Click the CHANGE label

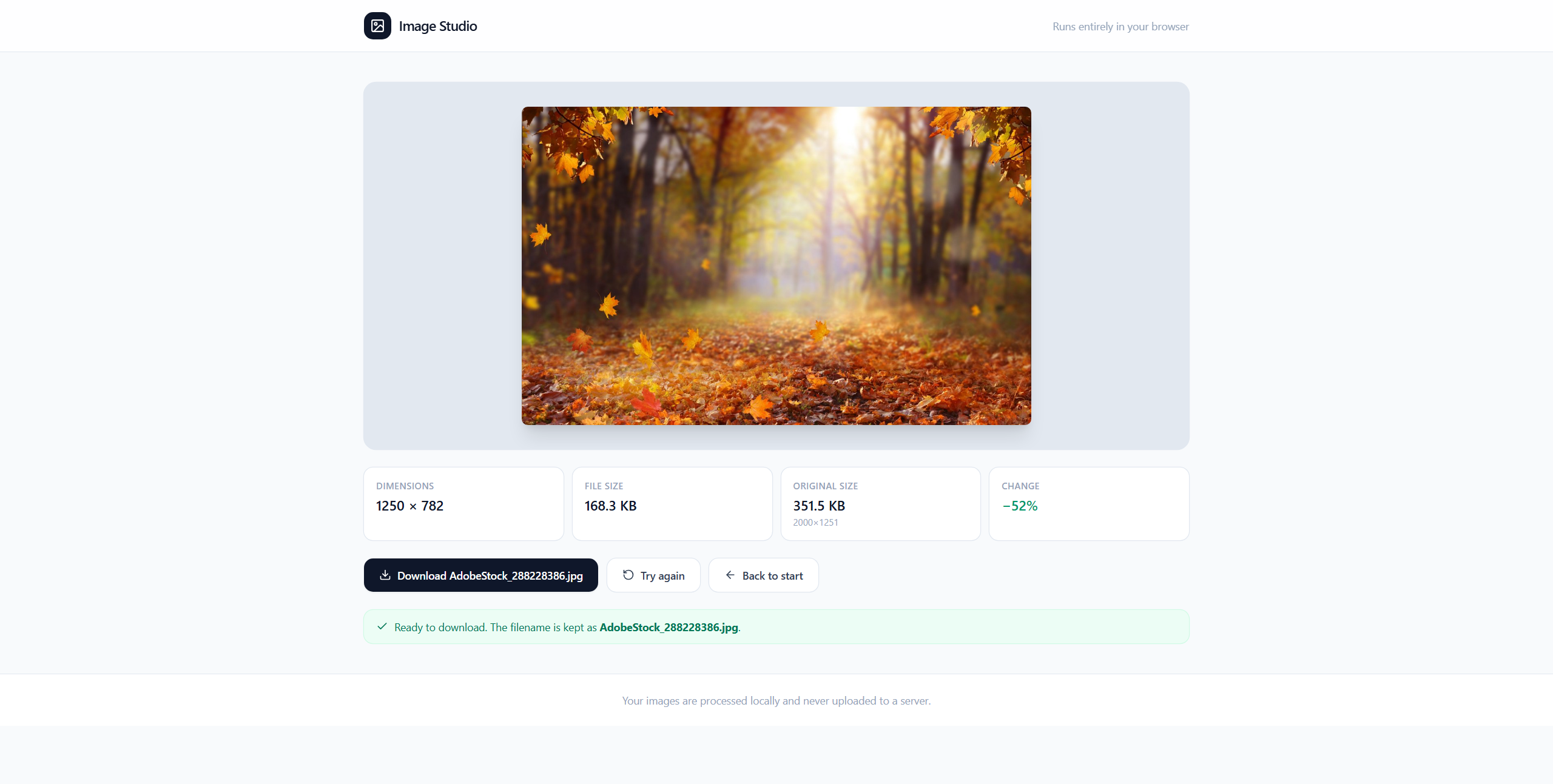[x=1020, y=486]
